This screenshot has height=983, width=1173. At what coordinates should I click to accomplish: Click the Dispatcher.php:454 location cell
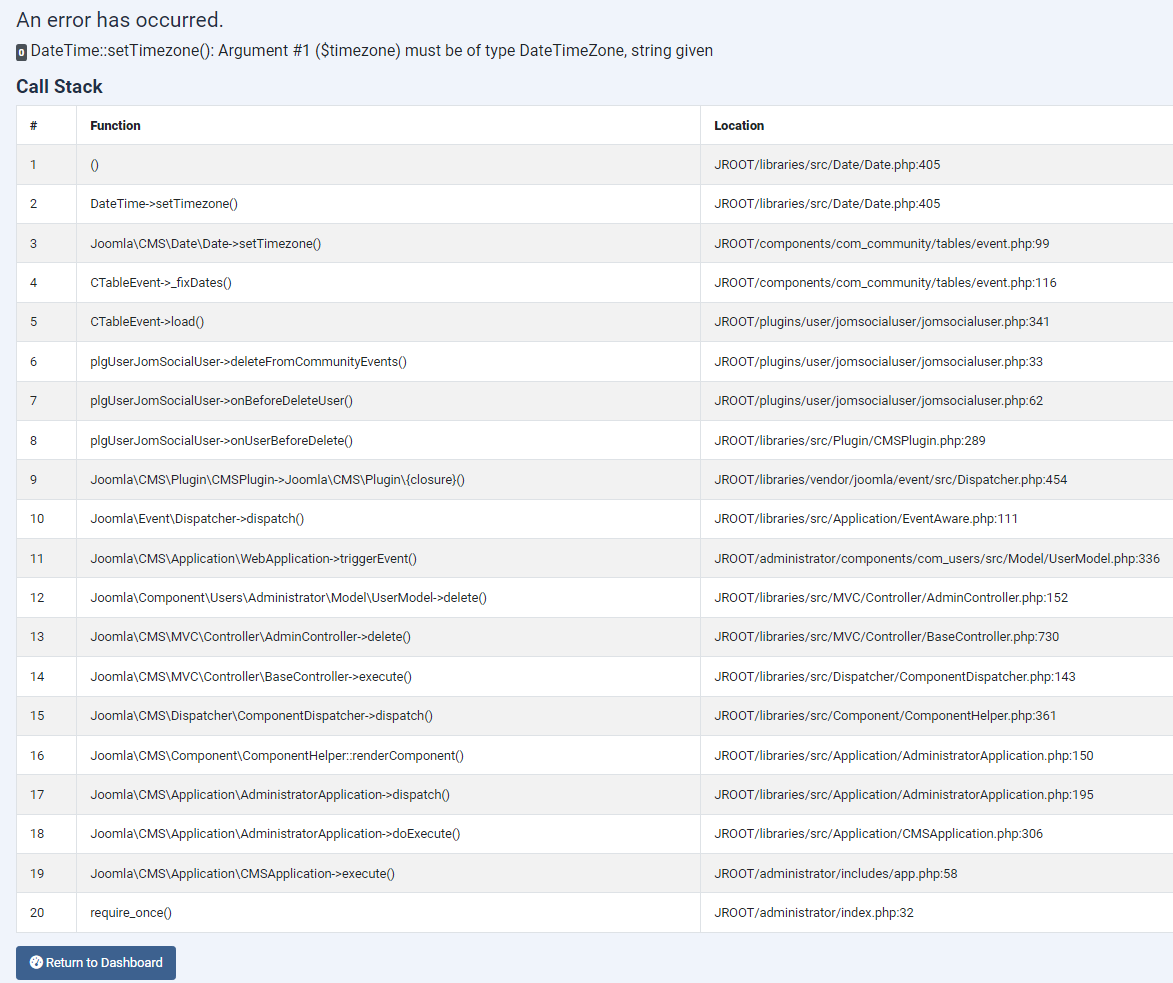pos(890,480)
